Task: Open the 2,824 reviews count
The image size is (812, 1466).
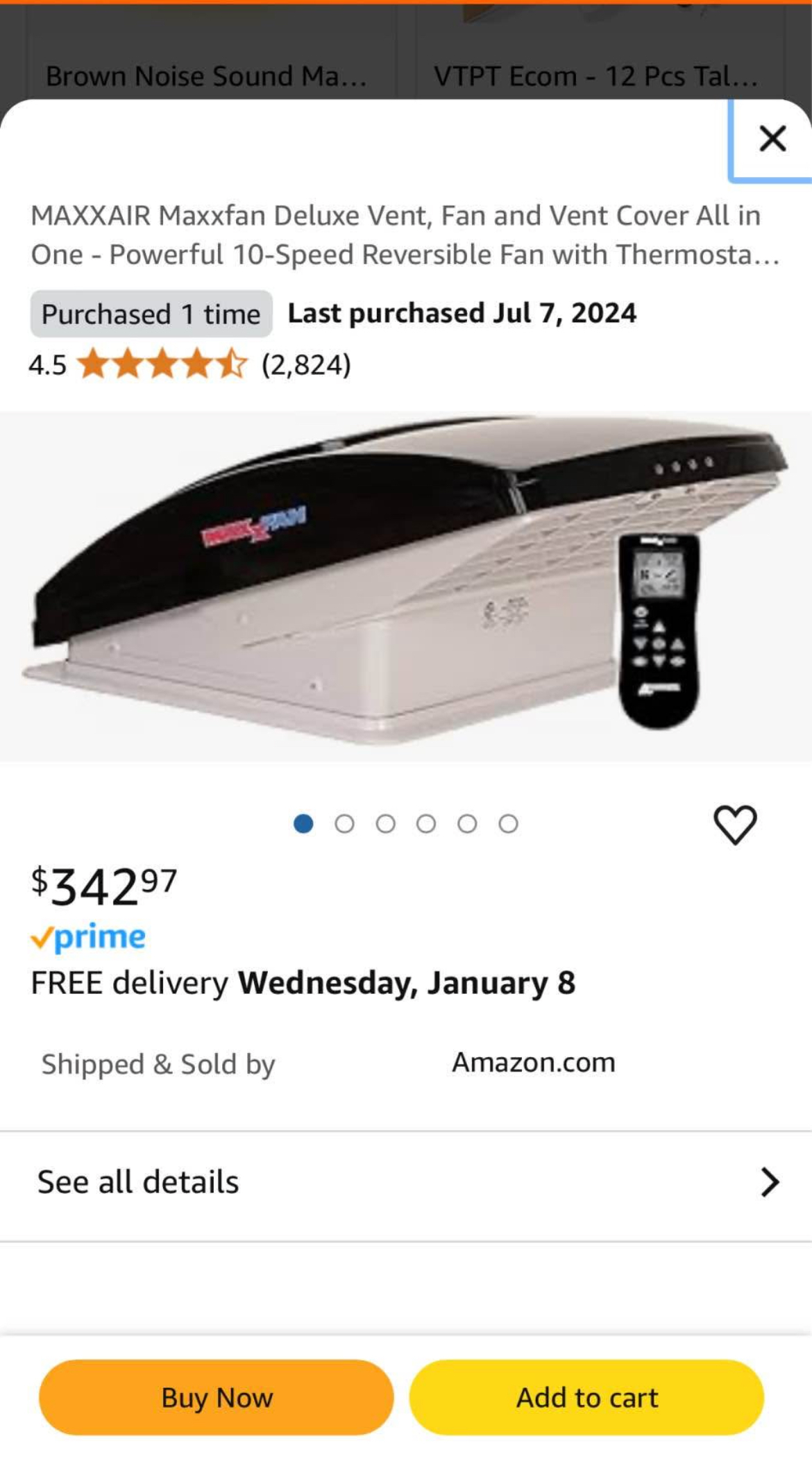Action: 306,364
